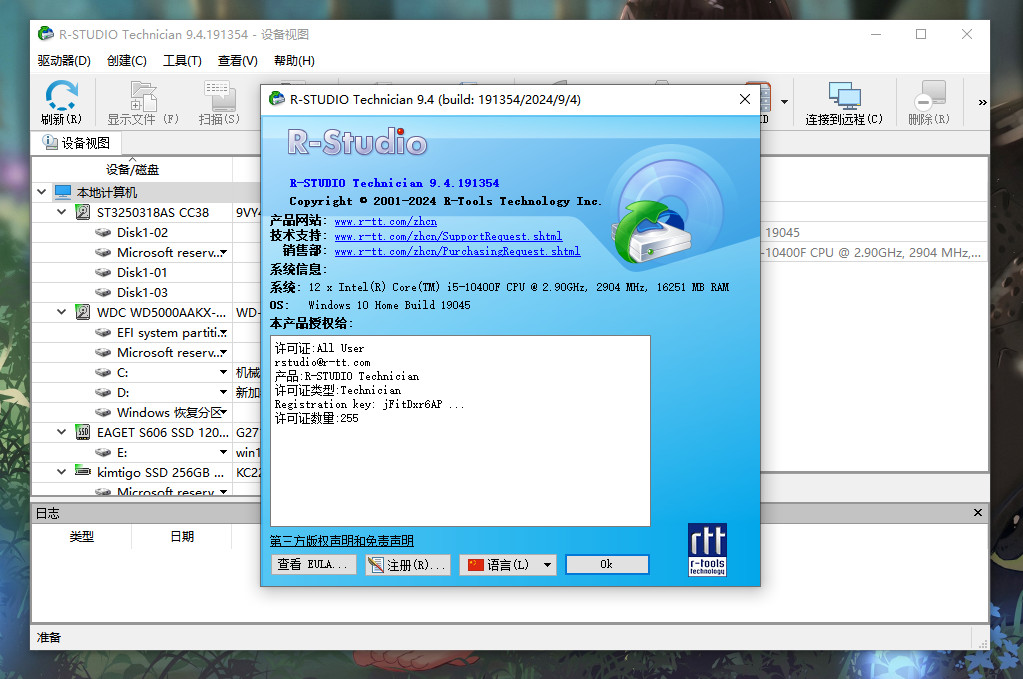1023x679 pixels.
Task: Click the 准备 status bar text
Action: coord(49,637)
